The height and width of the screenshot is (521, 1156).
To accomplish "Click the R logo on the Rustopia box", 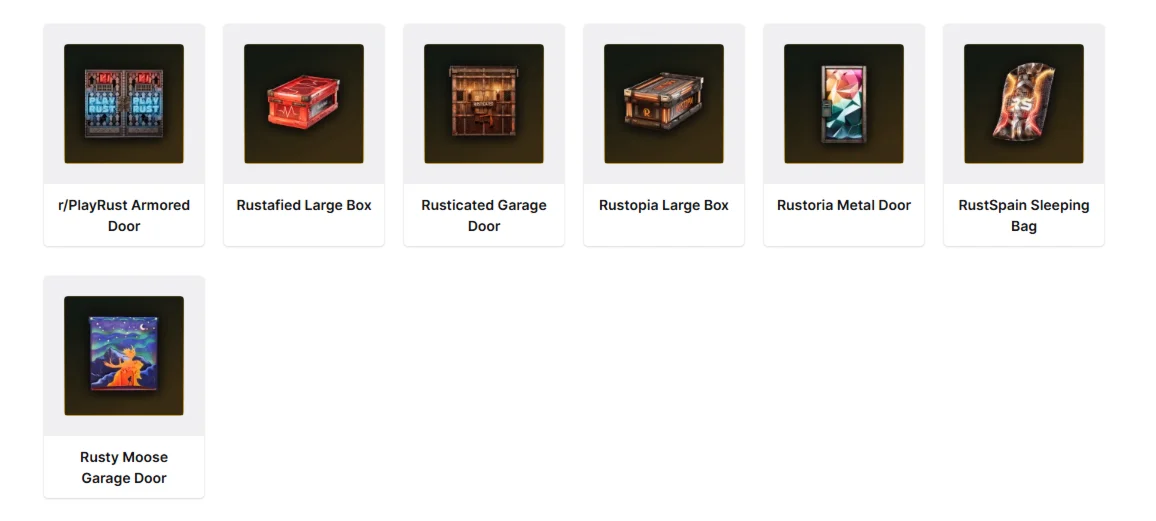I will (645, 113).
